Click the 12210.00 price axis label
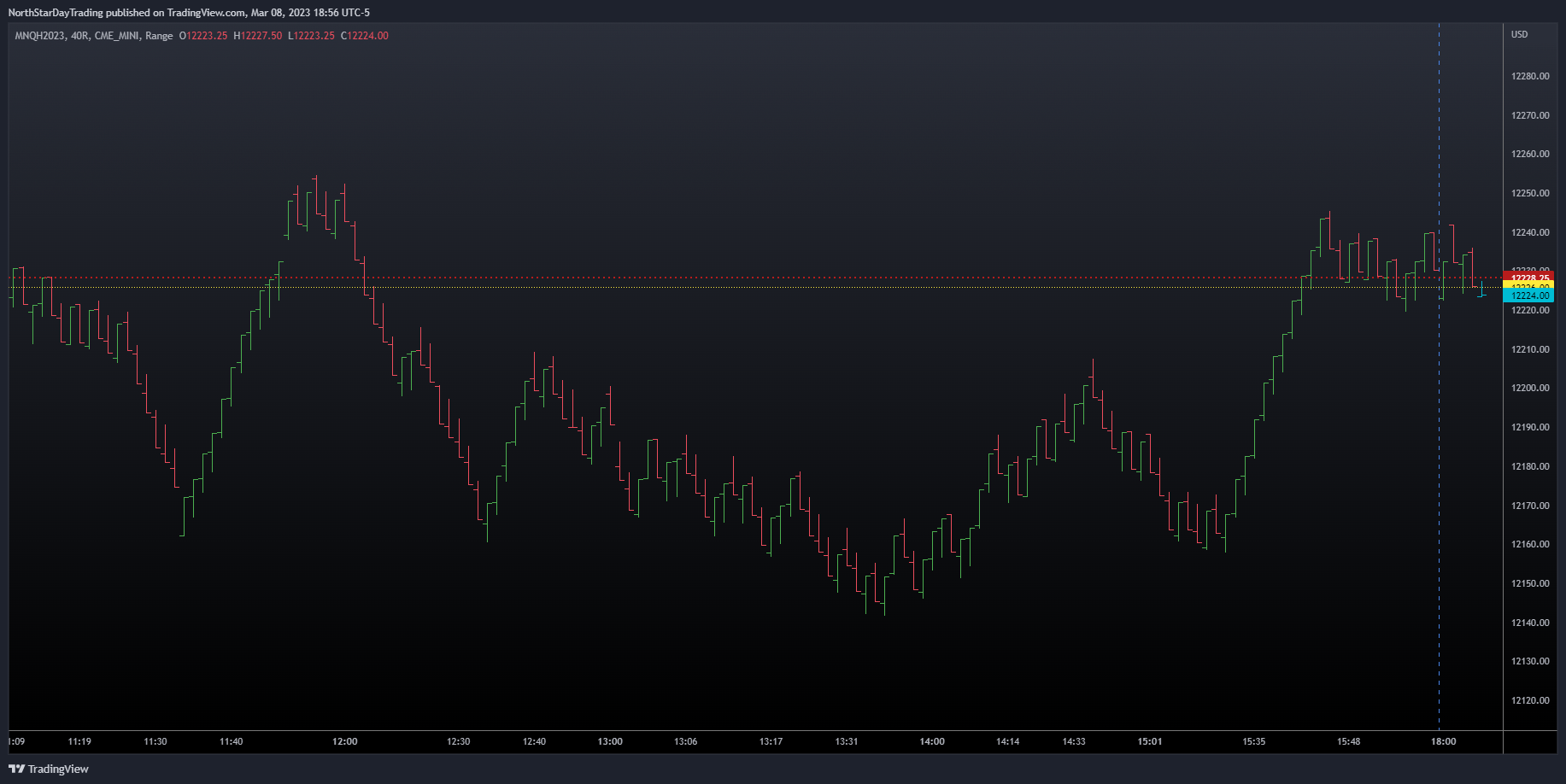Viewport: 1566px width, 784px height. (1530, 349)
